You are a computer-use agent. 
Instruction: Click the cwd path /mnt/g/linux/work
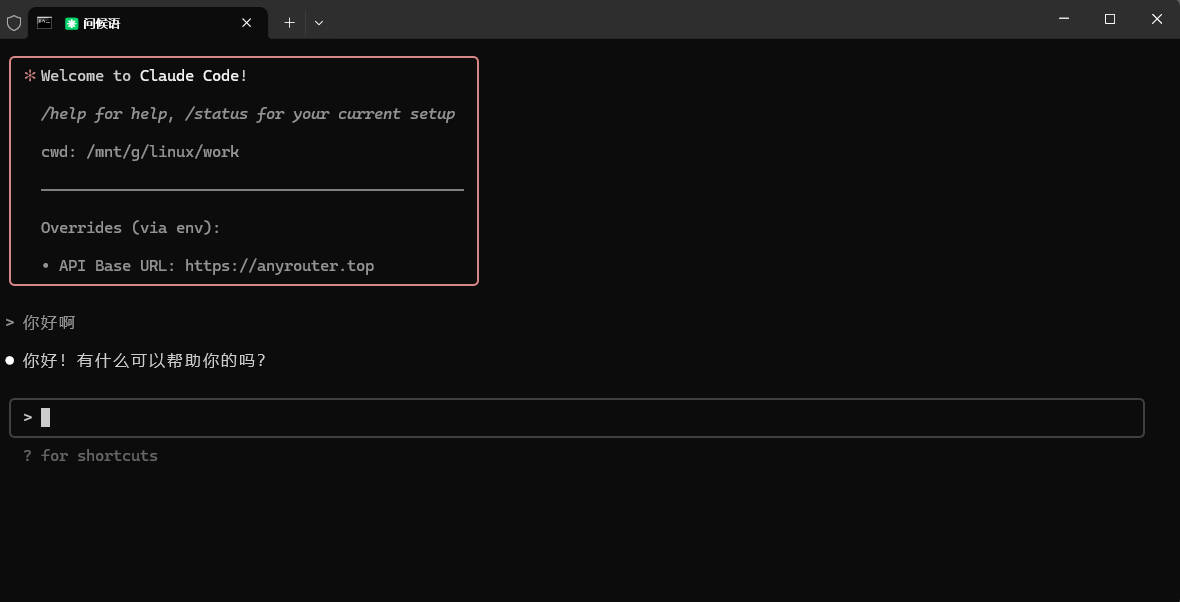(162, 151)
